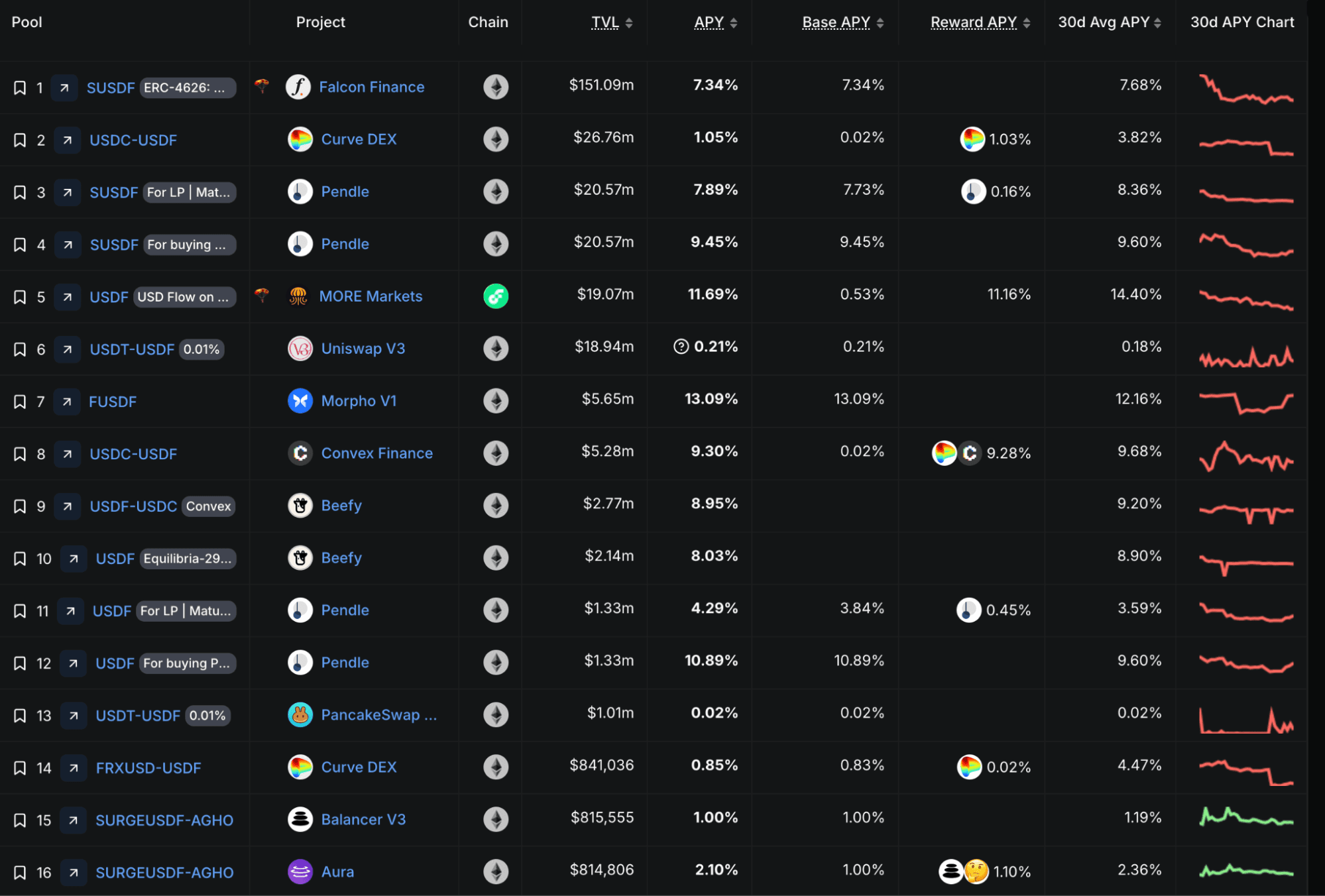Click the Falcon Finance project logo icon
1325x896 pixels.
(x=298, y=87)
